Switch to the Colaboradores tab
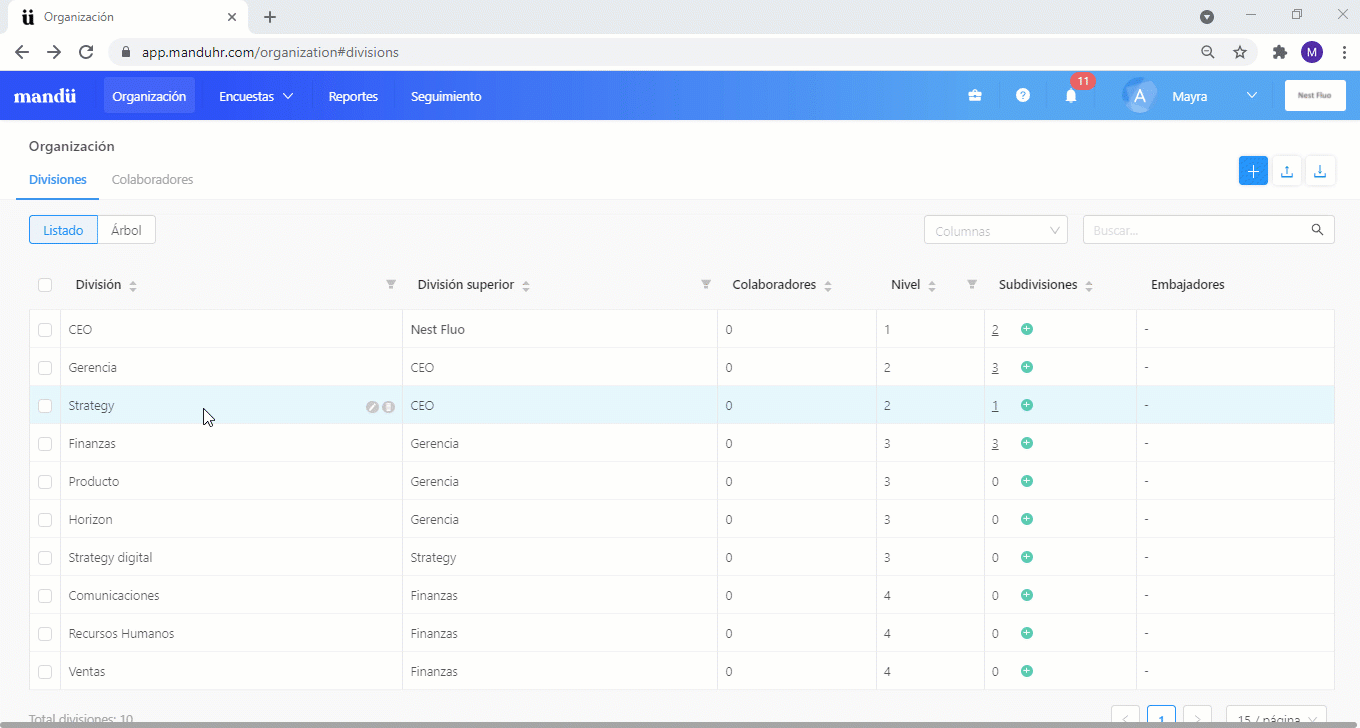Image resolution: width=1360 pixels, height=728 pixels. [152, 180]
